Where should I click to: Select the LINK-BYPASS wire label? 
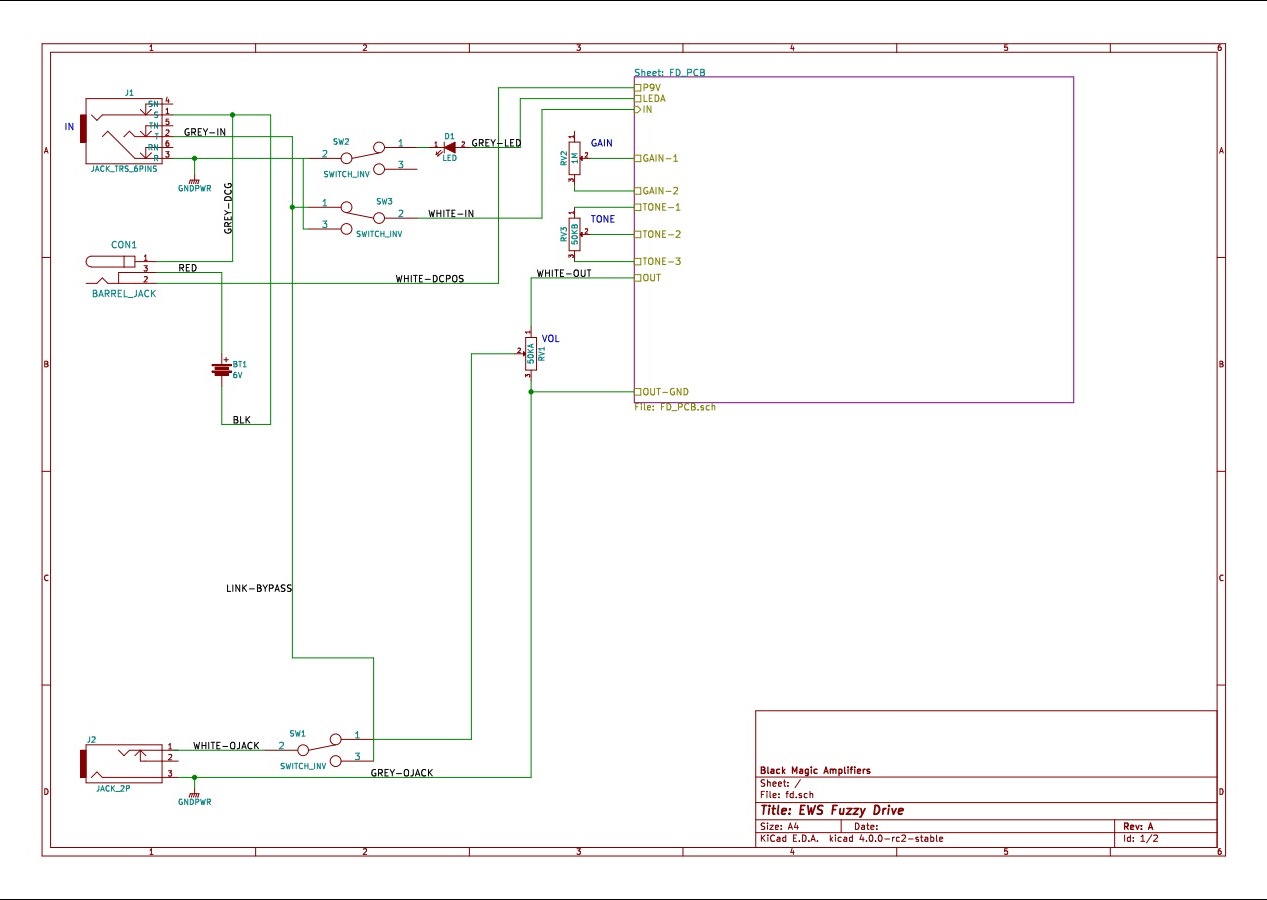[259, 589]
